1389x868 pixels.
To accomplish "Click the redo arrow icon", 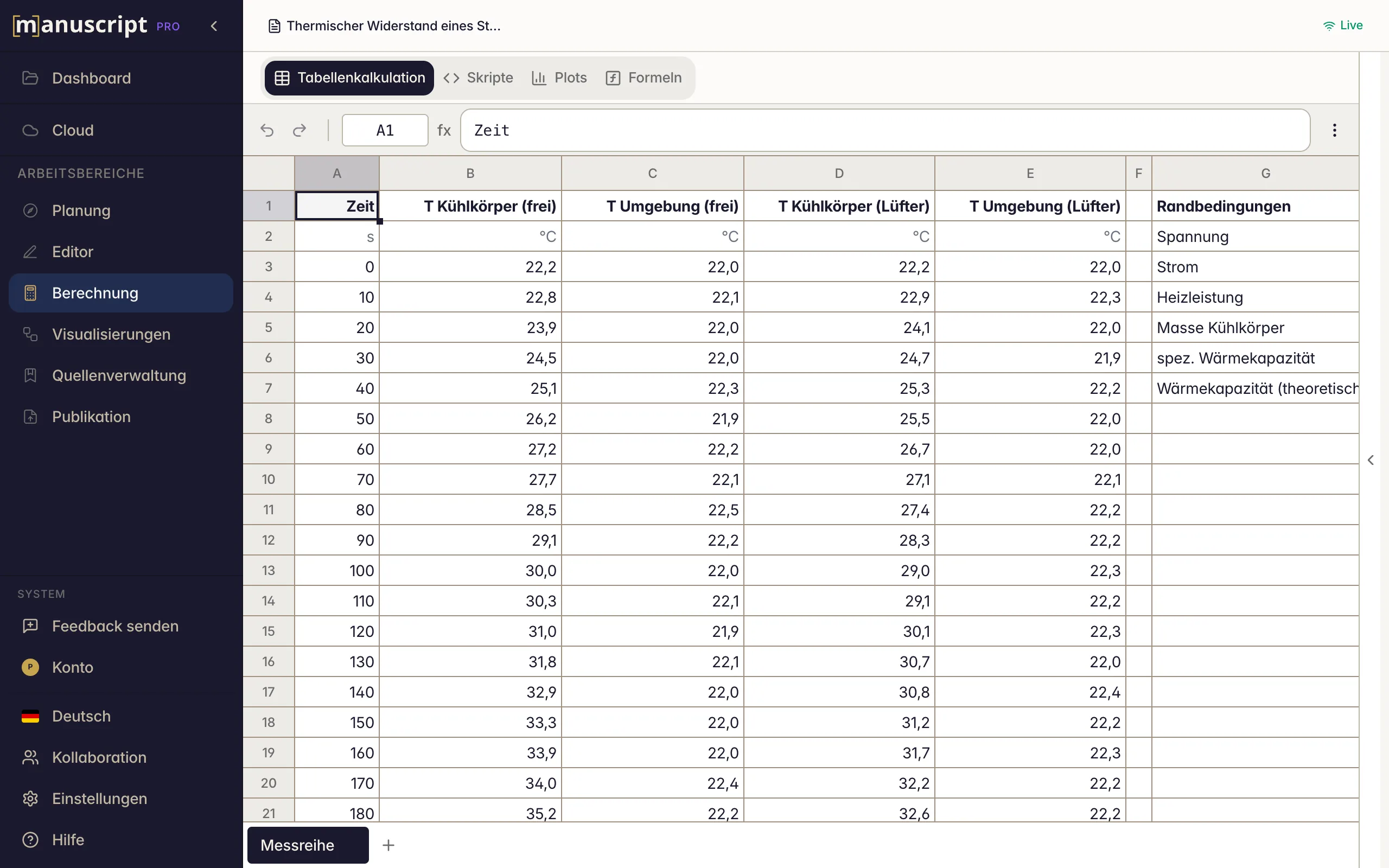I will 300,130.
